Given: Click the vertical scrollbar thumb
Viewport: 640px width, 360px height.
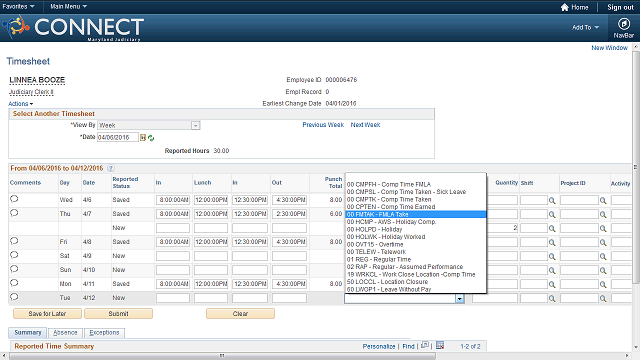Looking at the screenshot, I should [636, 167].
